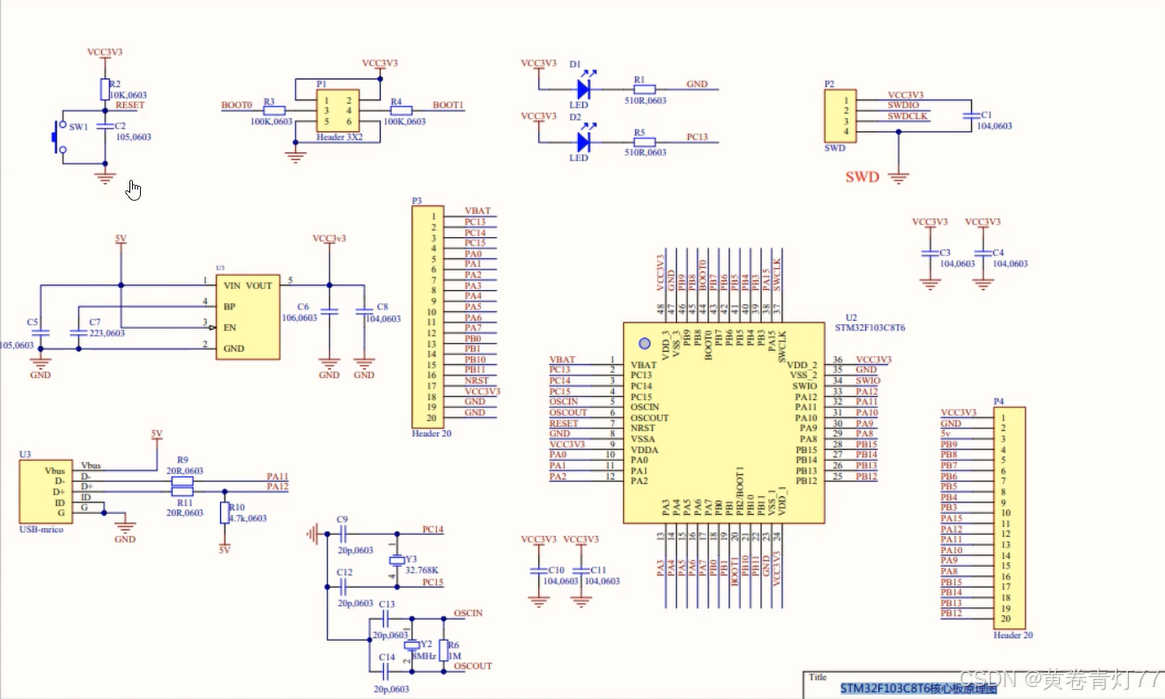Select capacitor C12 20p,0603
Image resolution: width=1165 pixels, height=699 pixels.
[x=342, y=587]
